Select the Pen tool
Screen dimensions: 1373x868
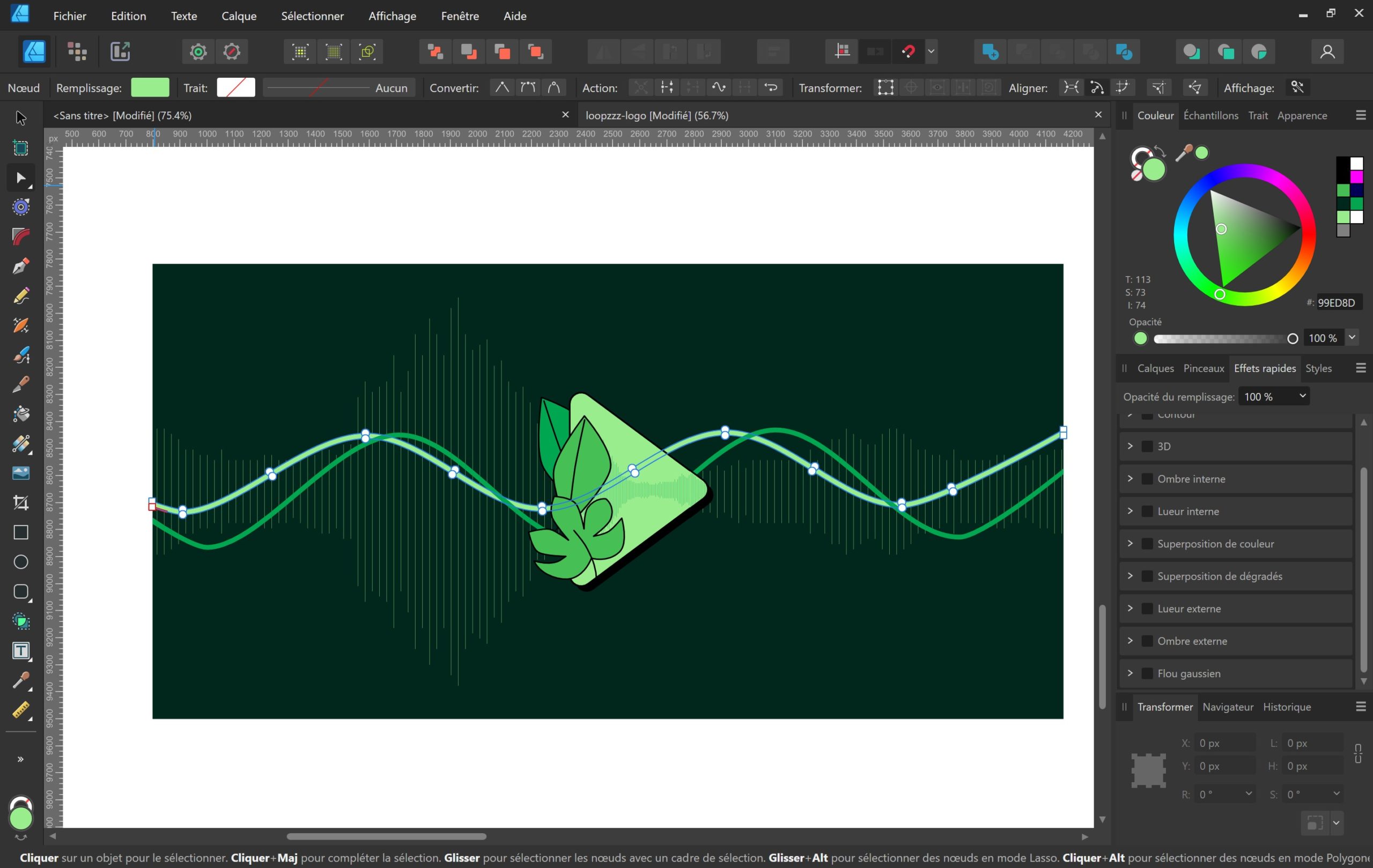coord(20,266)
